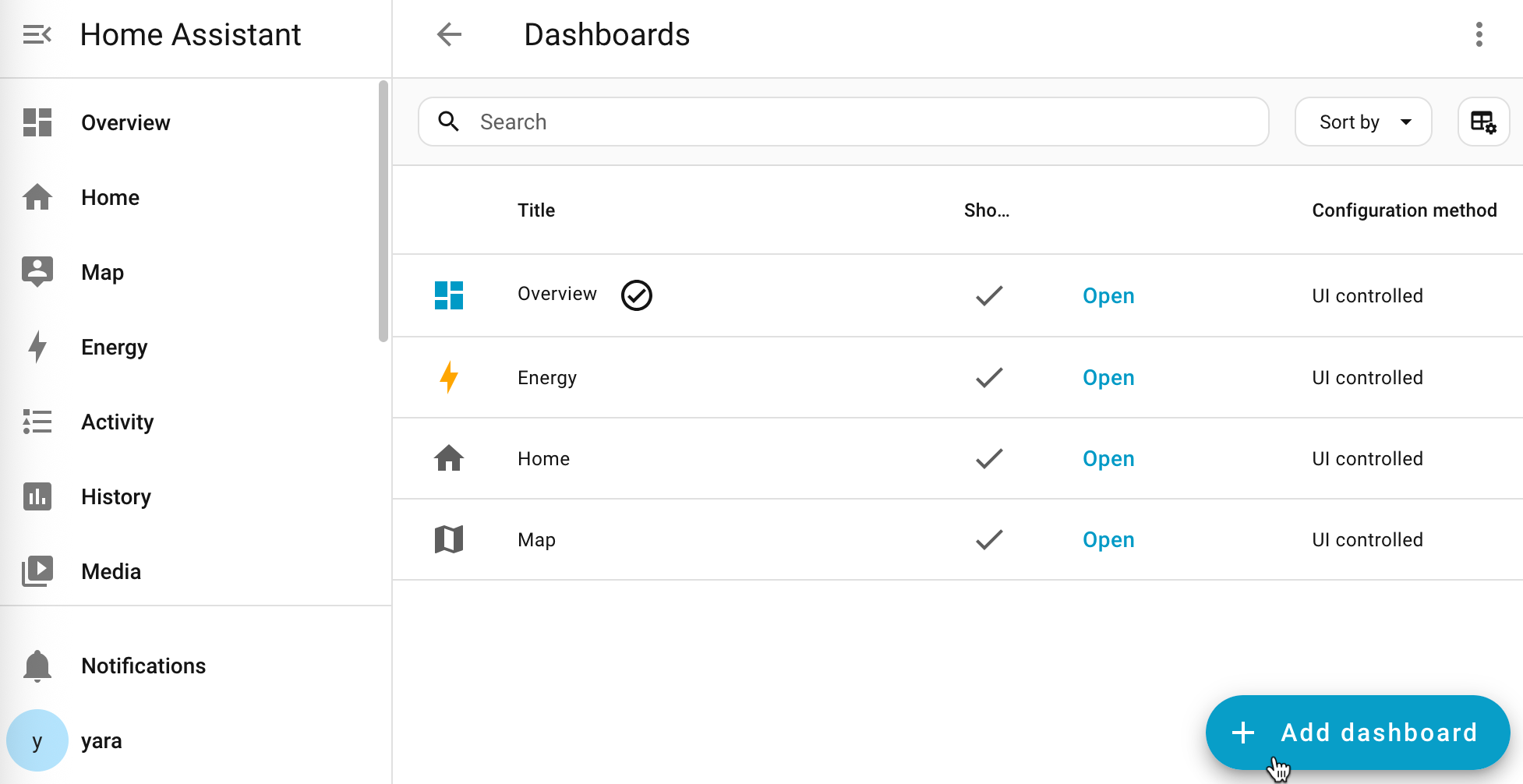Toggle the Show checkmark on the Map row

tap(988, 539)
